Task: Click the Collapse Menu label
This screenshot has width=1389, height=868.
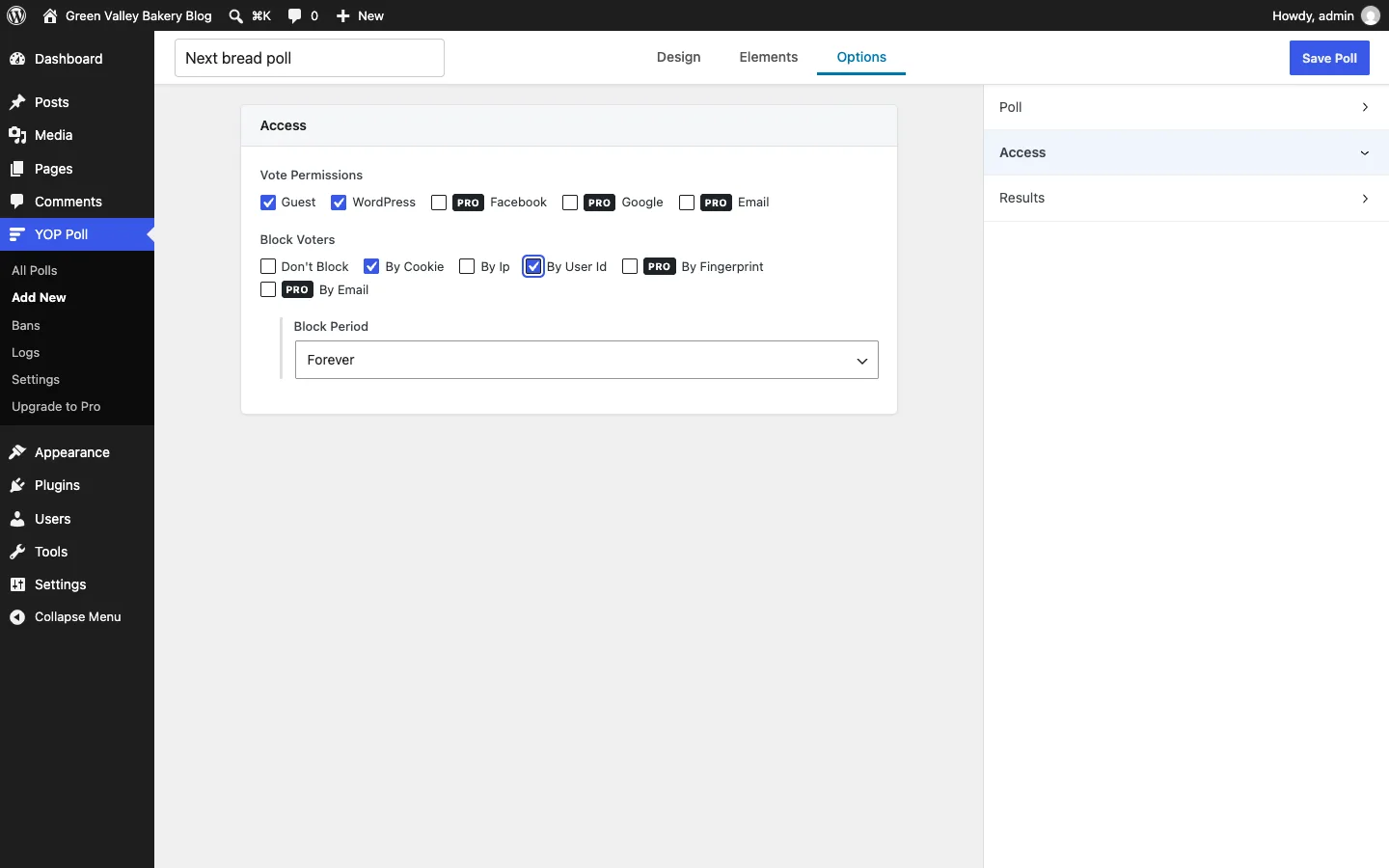Action: click(78, 617)
